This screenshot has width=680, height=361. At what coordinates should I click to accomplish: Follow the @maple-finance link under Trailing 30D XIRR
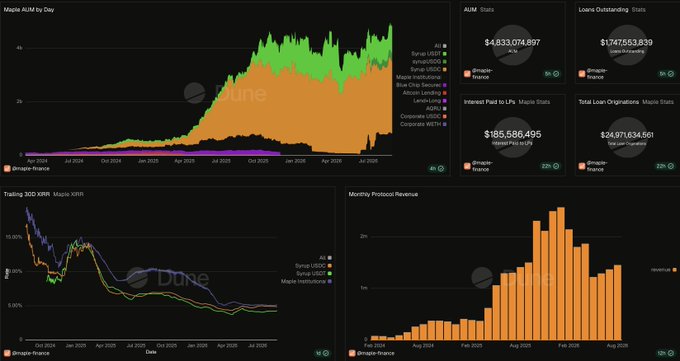30,353
